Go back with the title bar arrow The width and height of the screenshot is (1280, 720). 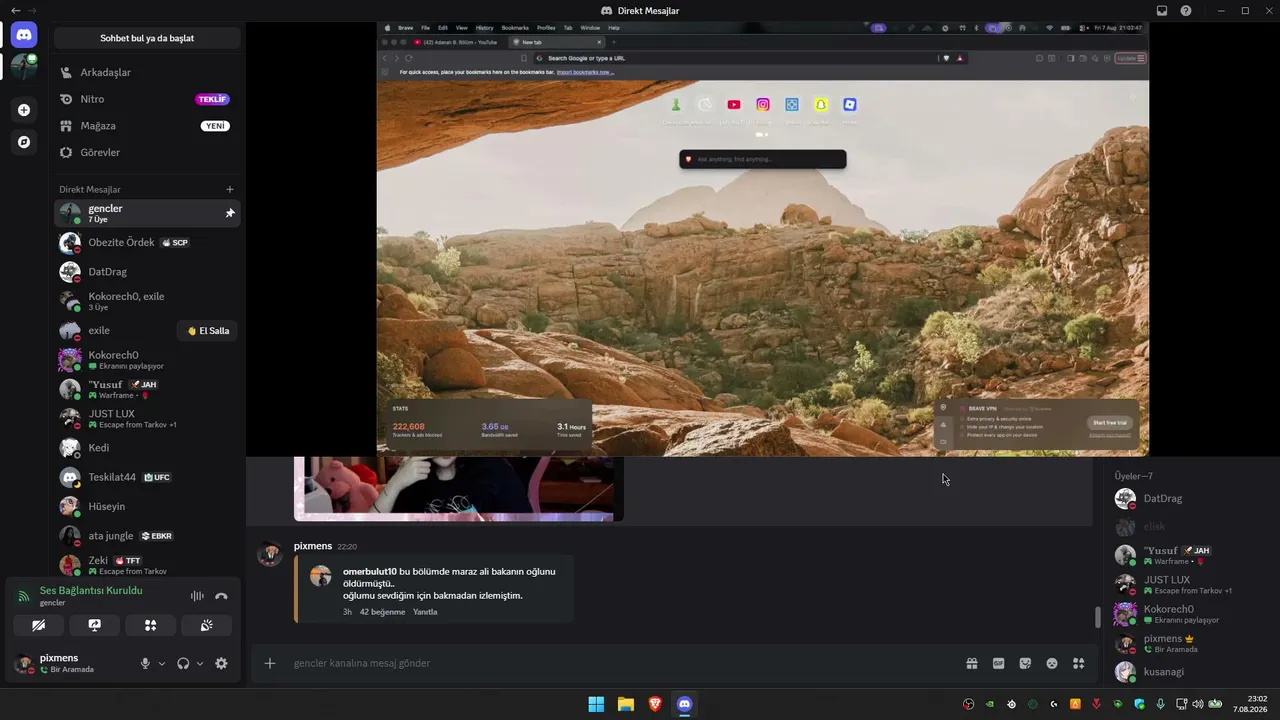click(x=15, y=11)
